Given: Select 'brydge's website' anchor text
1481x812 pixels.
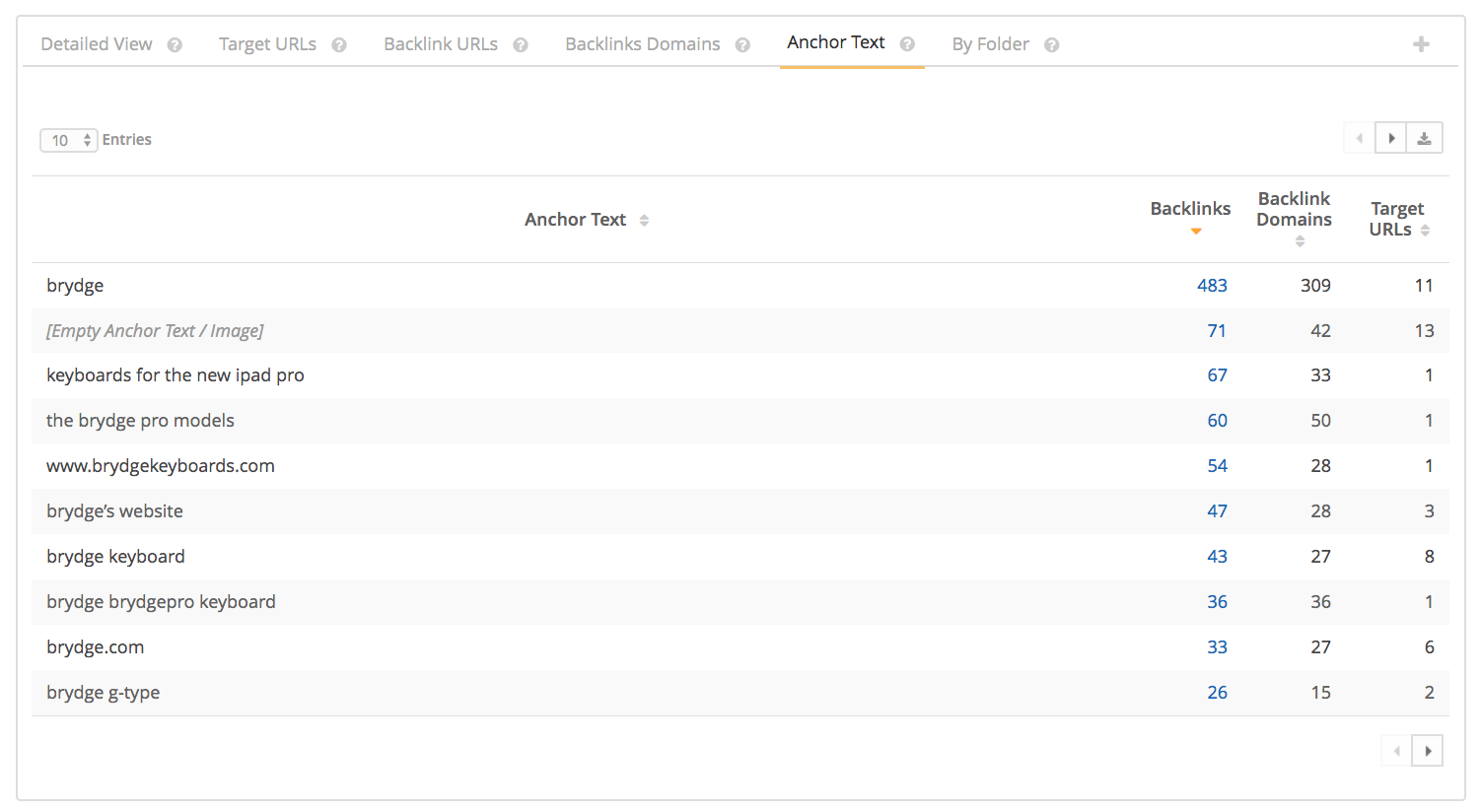Looking at the screenshot, I should 114,511.
